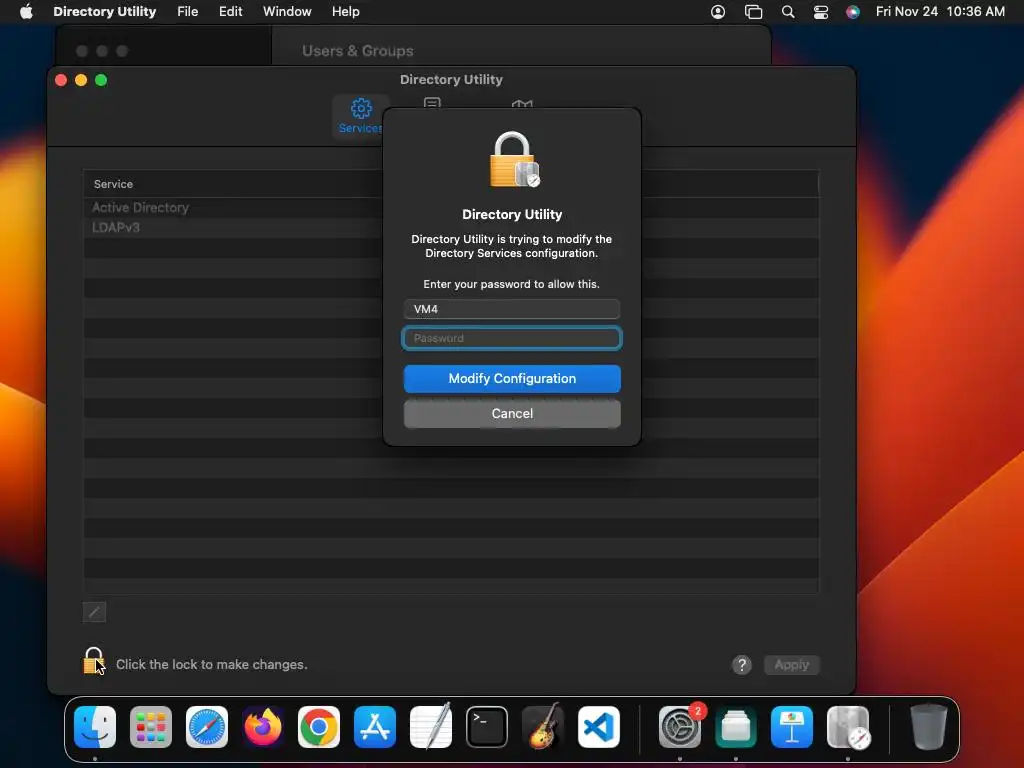The width and height of the screenshot is (1024, 768).
Task: Click the Service column header
Action: (114, 184)
